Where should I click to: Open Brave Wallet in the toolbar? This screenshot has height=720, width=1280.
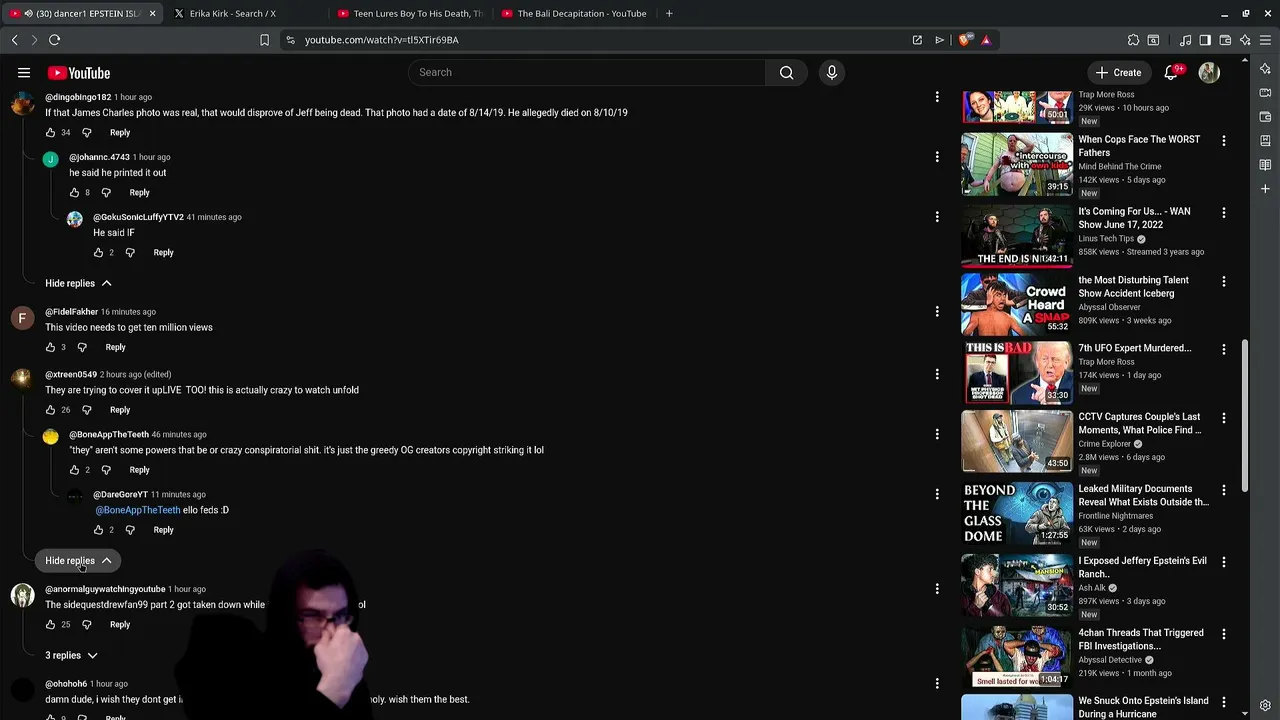coord(1225,40)
